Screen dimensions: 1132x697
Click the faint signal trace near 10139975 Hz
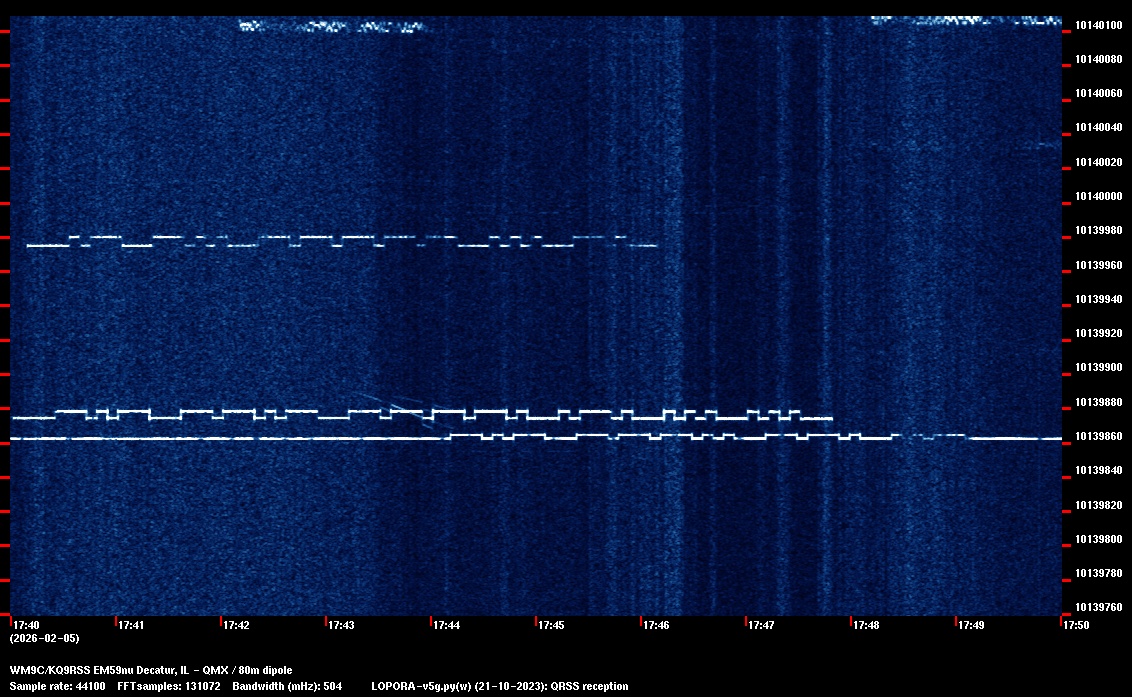click(340, 240)
